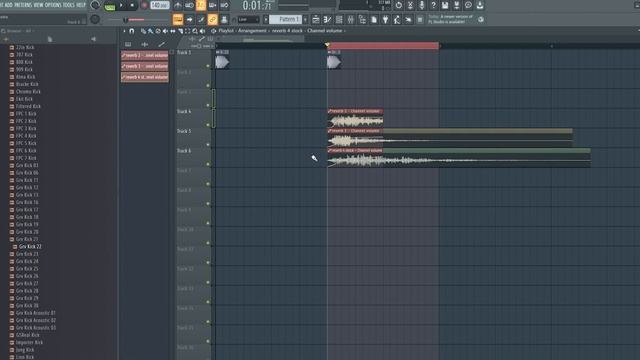640x360 pixels.
Task: Open the mixer sliders toolbar icon
Action: 351,19
